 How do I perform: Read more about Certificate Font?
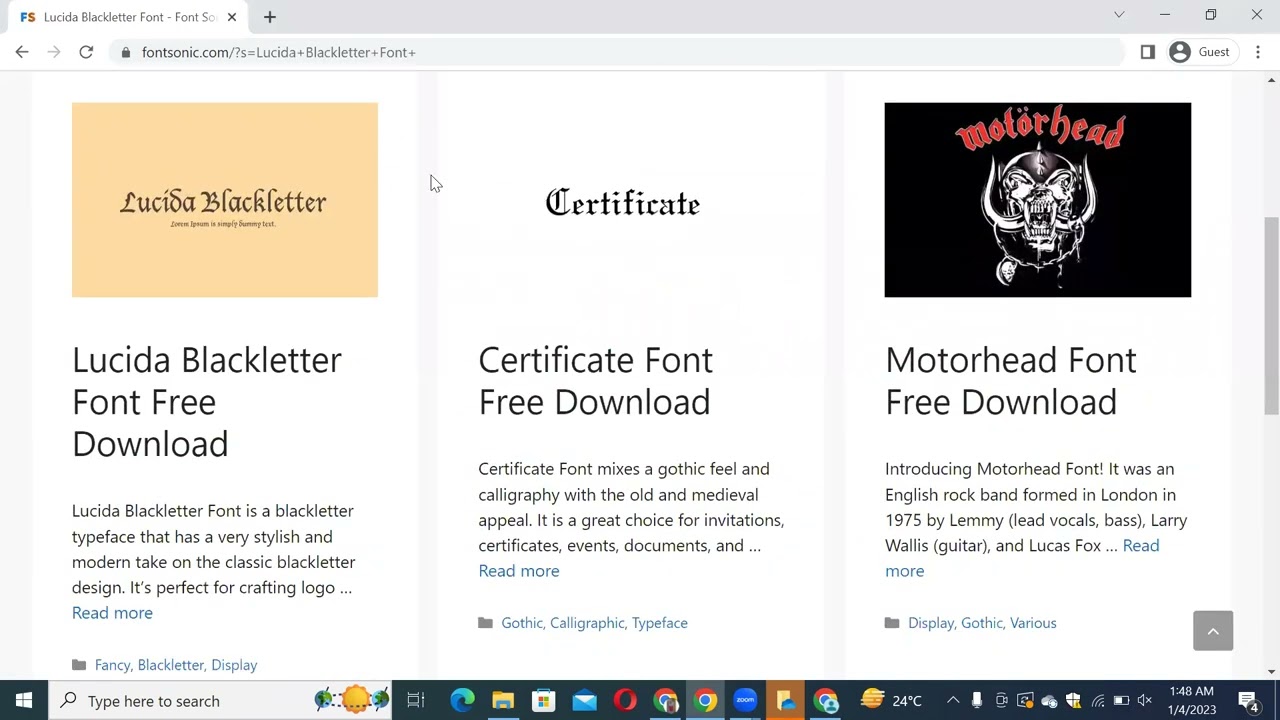coord(519,570)
